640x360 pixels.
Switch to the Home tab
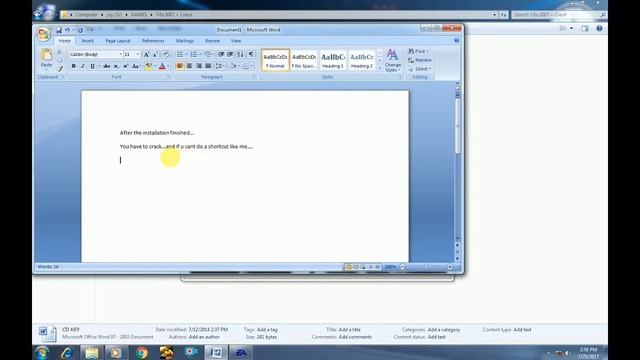[64, 41]
